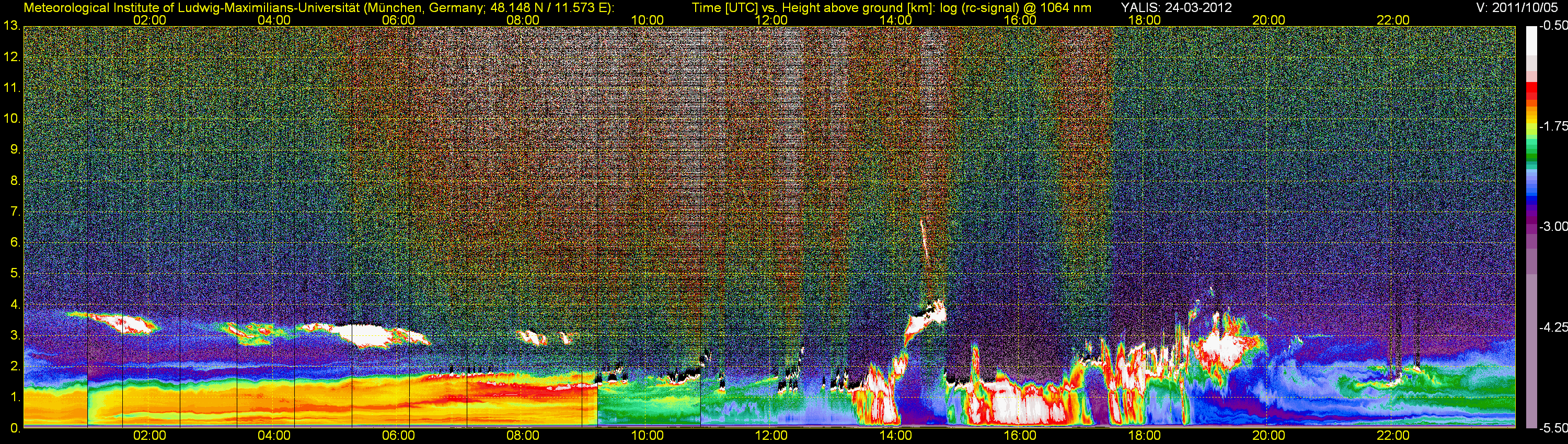The height and width of the screenshot is (444, 1568).
Task: Click the 12. height axis label
Action: pos(11,57)
